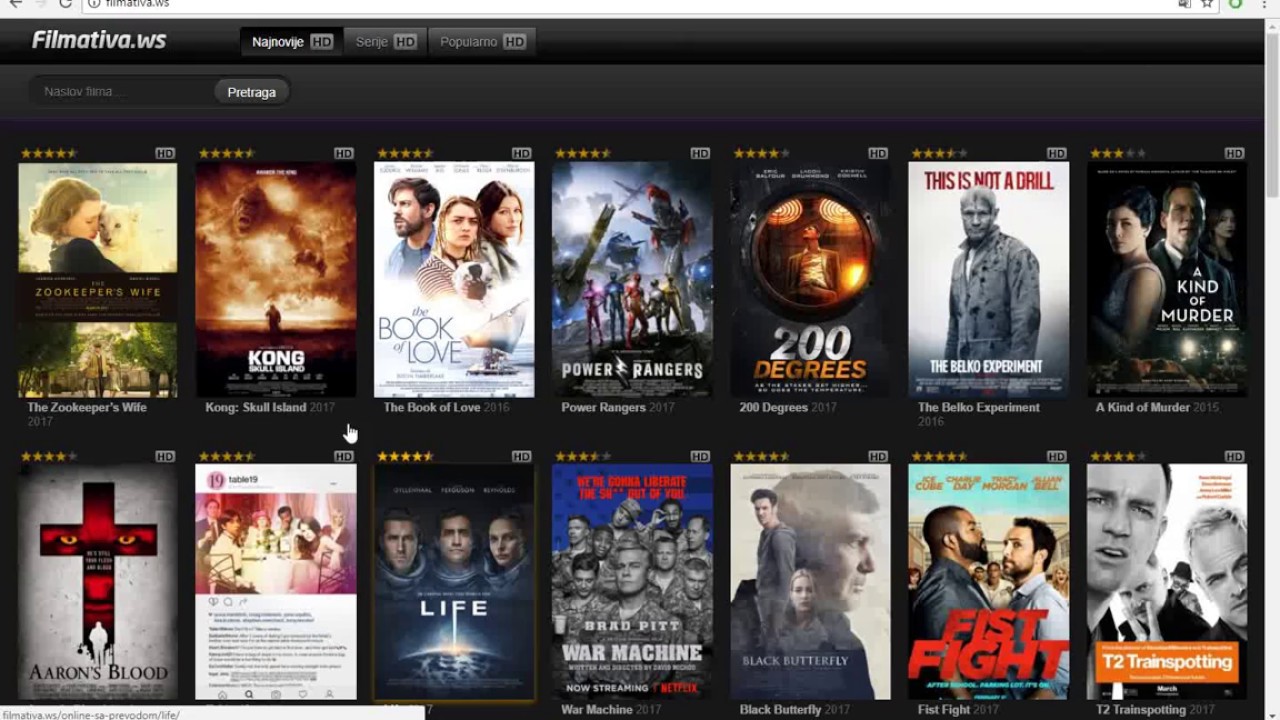Click Black Butterfly 2017 title link
The width and height of the screenshot is (1280, 720).
pyautogui.click(x=797, y=710)
